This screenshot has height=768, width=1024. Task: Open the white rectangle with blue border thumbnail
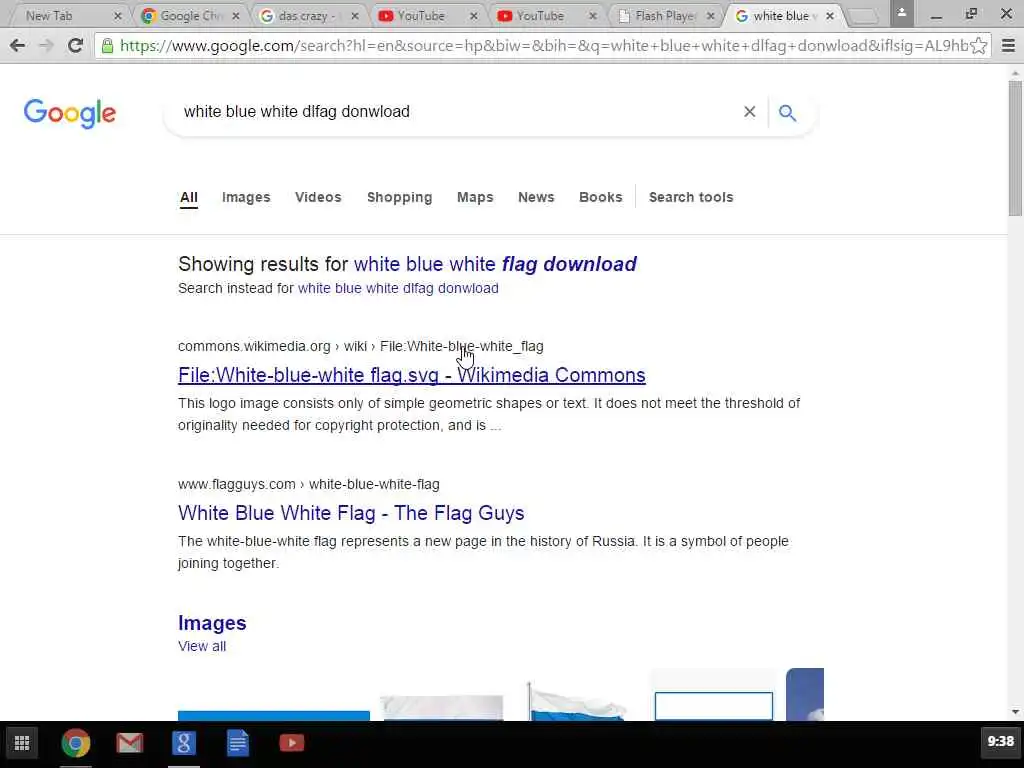(x=714, y=705)
